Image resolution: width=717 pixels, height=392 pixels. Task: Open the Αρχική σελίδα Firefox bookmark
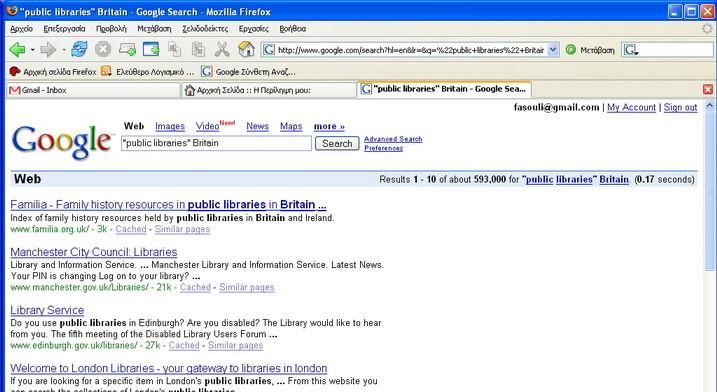pos(53,72)
